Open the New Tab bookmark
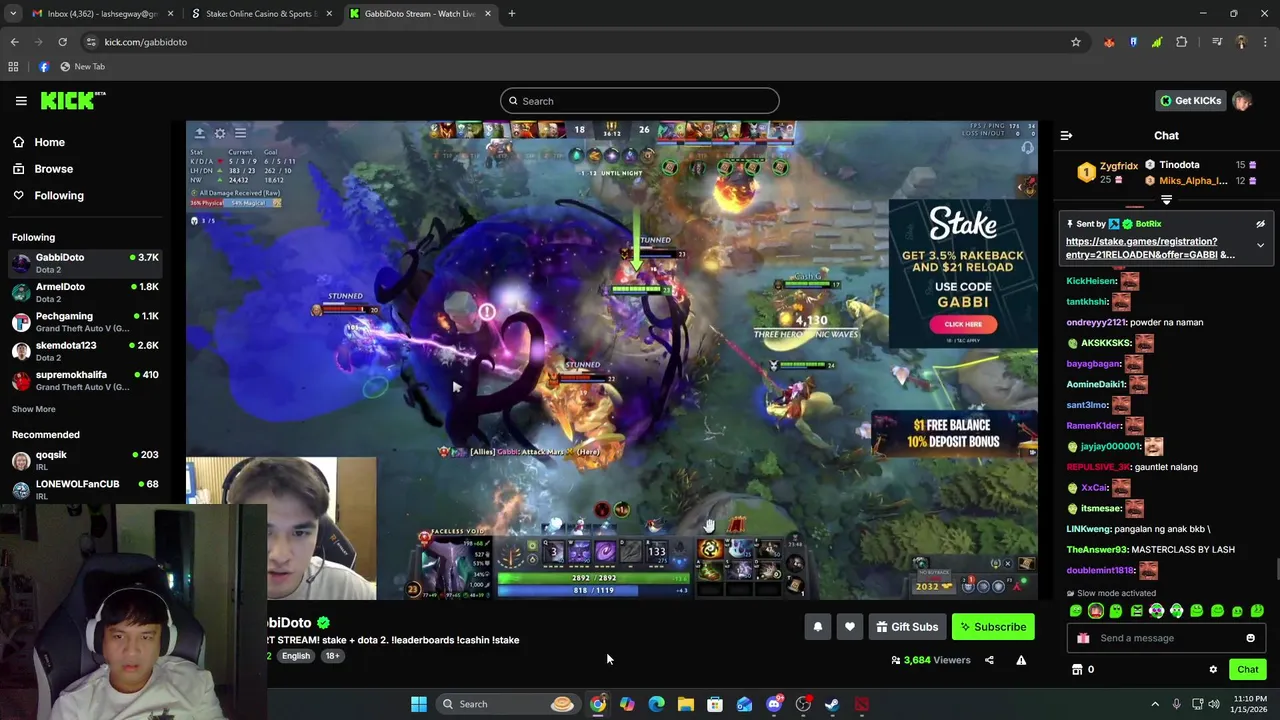The image size is (1280, 720). (x=82, y=67)
